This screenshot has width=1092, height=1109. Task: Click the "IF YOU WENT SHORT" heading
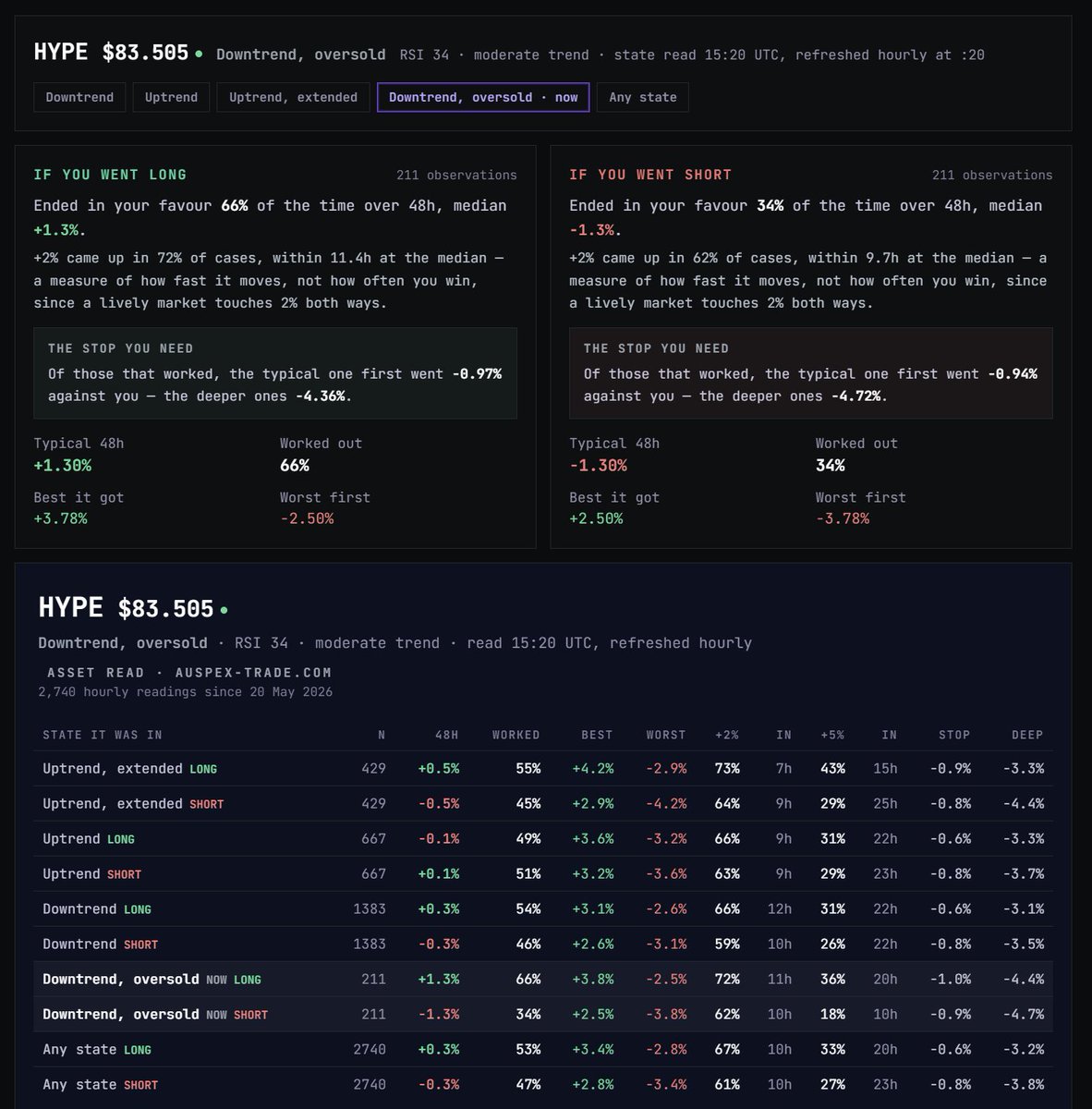tap(650, 175)
